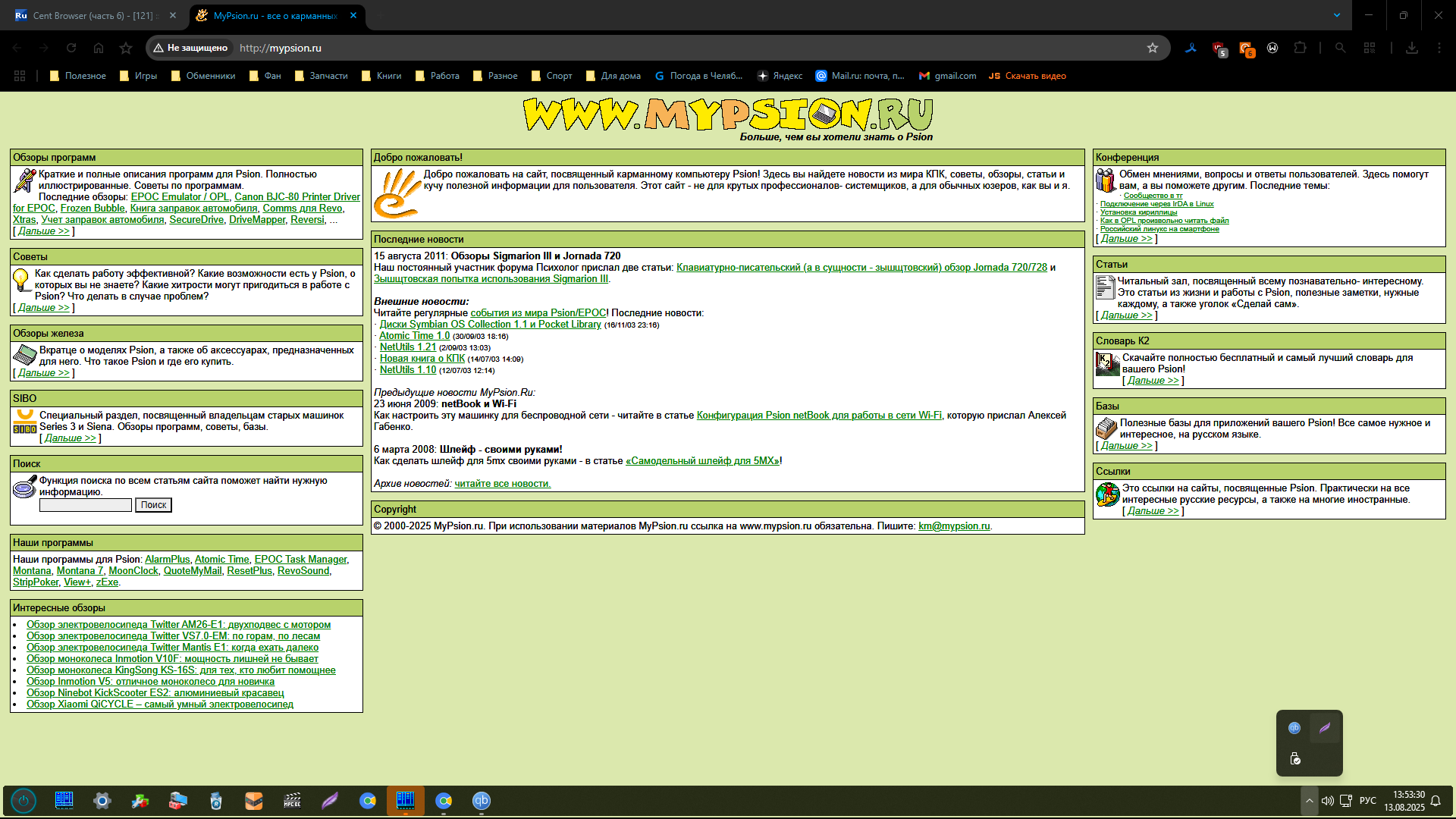1456x819 pixels.
Task: Open the Работа bookmarks folder
Action: (437, 76)
